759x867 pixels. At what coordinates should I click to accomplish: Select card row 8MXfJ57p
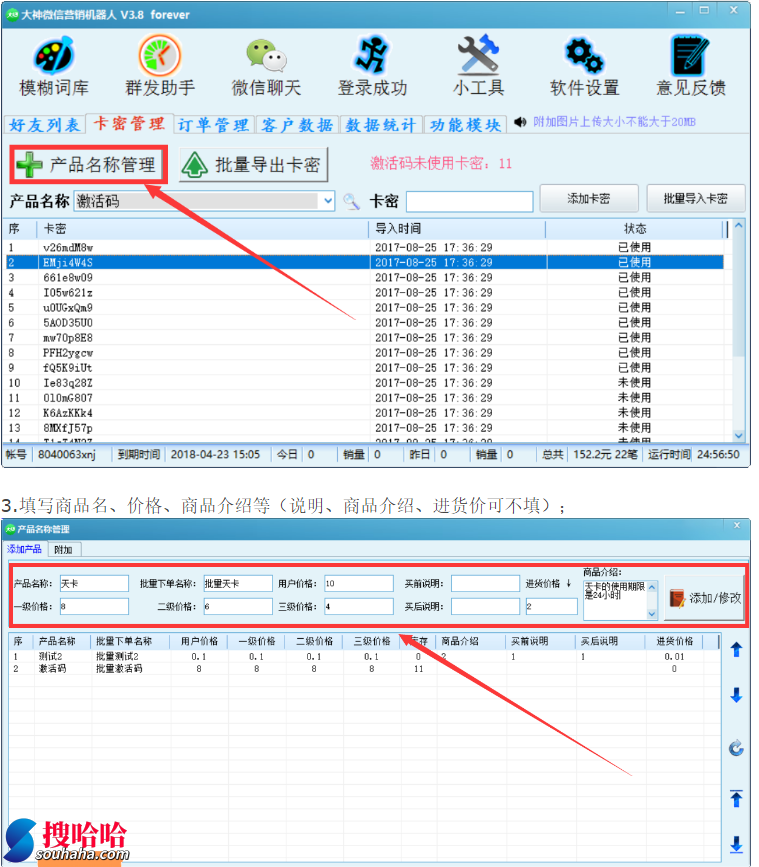pos(365,428)
